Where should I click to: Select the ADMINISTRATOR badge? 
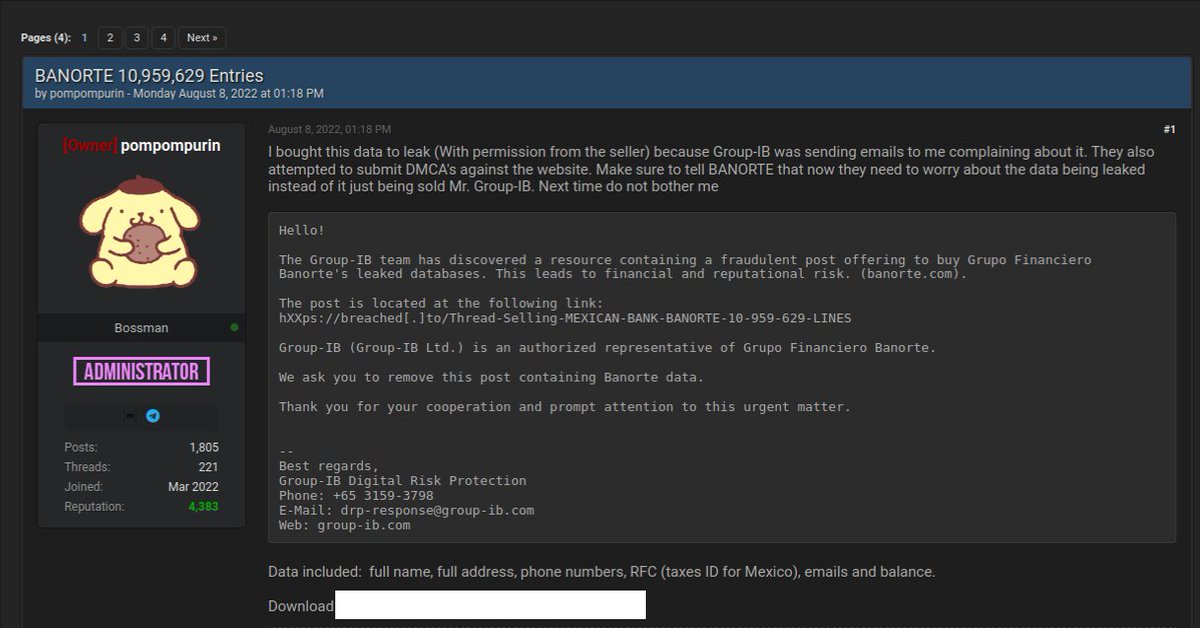(141, 371)
